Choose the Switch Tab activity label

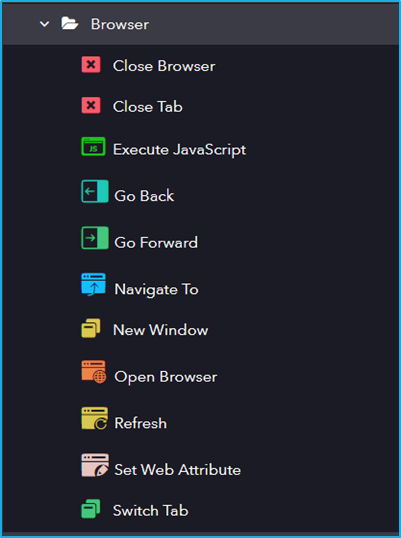(151, 511)
